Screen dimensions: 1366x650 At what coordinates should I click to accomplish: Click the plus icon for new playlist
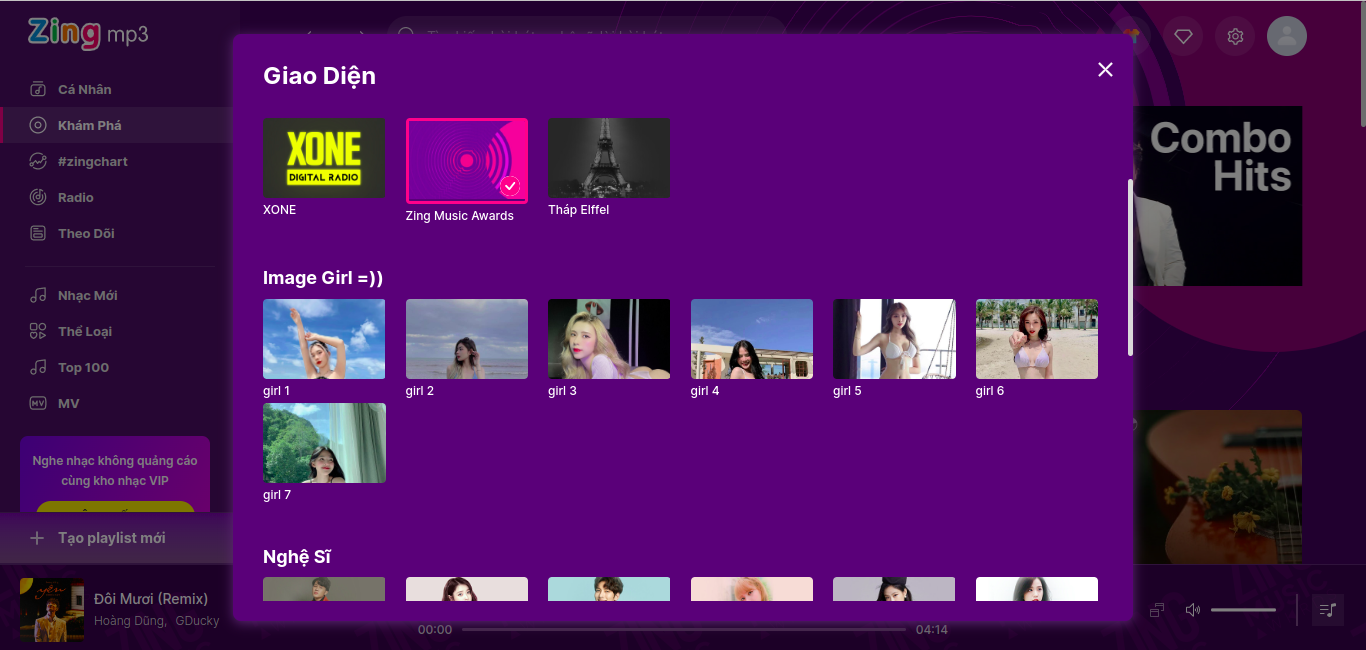(x=37, y=538)
